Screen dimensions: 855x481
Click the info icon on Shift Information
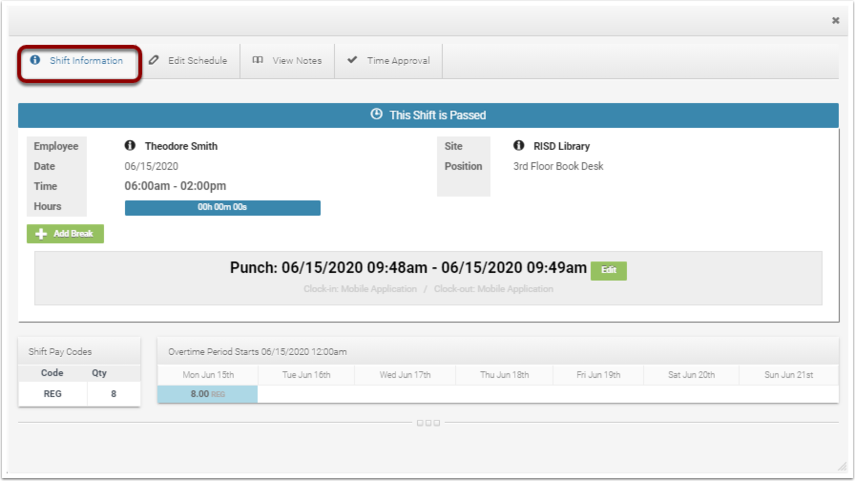(x=35, y=60)
